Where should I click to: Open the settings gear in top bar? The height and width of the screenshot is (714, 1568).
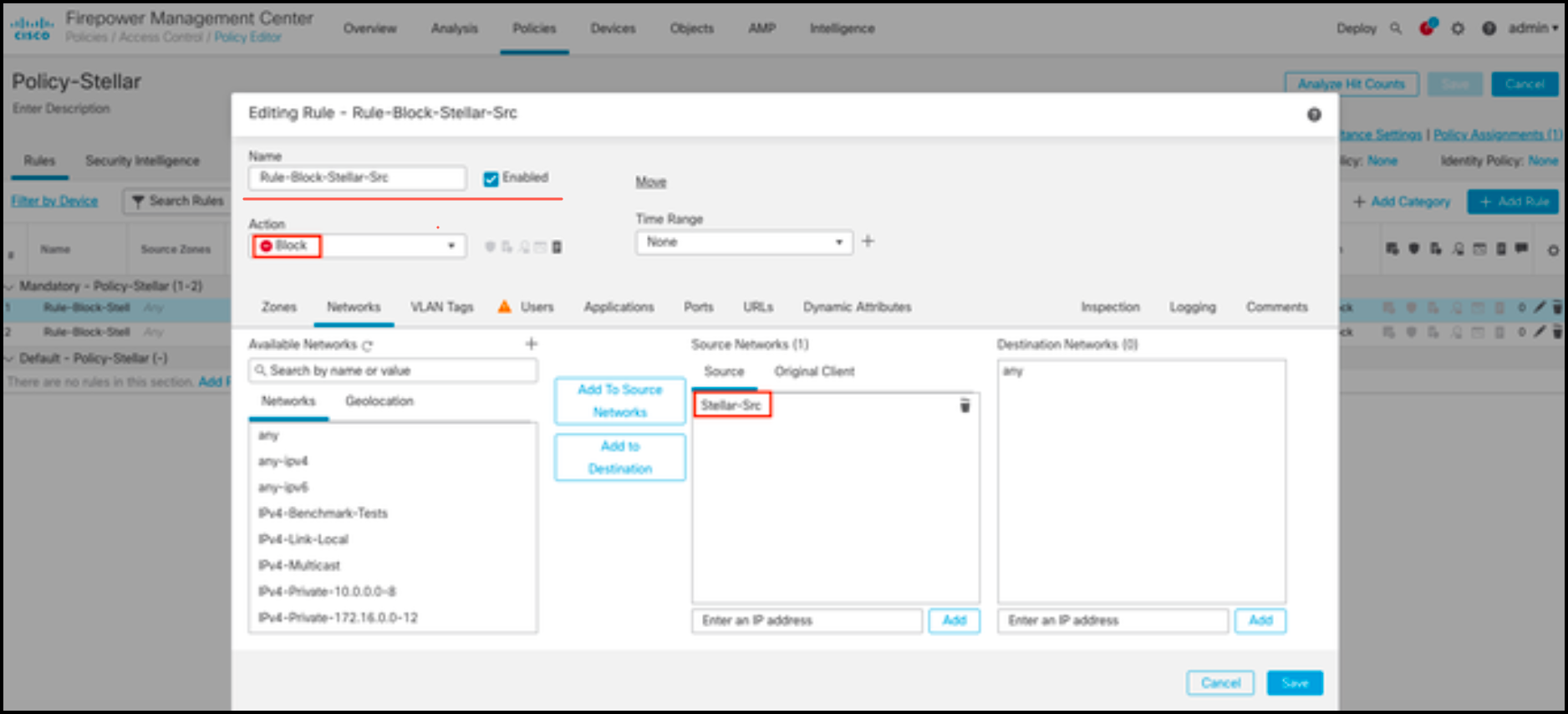click(x=1458, y=28)
